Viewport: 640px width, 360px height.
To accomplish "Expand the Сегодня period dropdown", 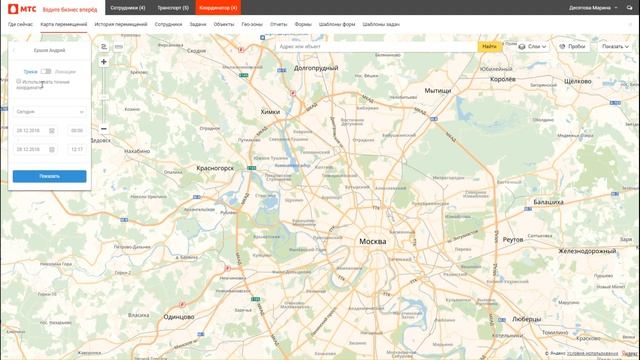I will coord(49,111).
